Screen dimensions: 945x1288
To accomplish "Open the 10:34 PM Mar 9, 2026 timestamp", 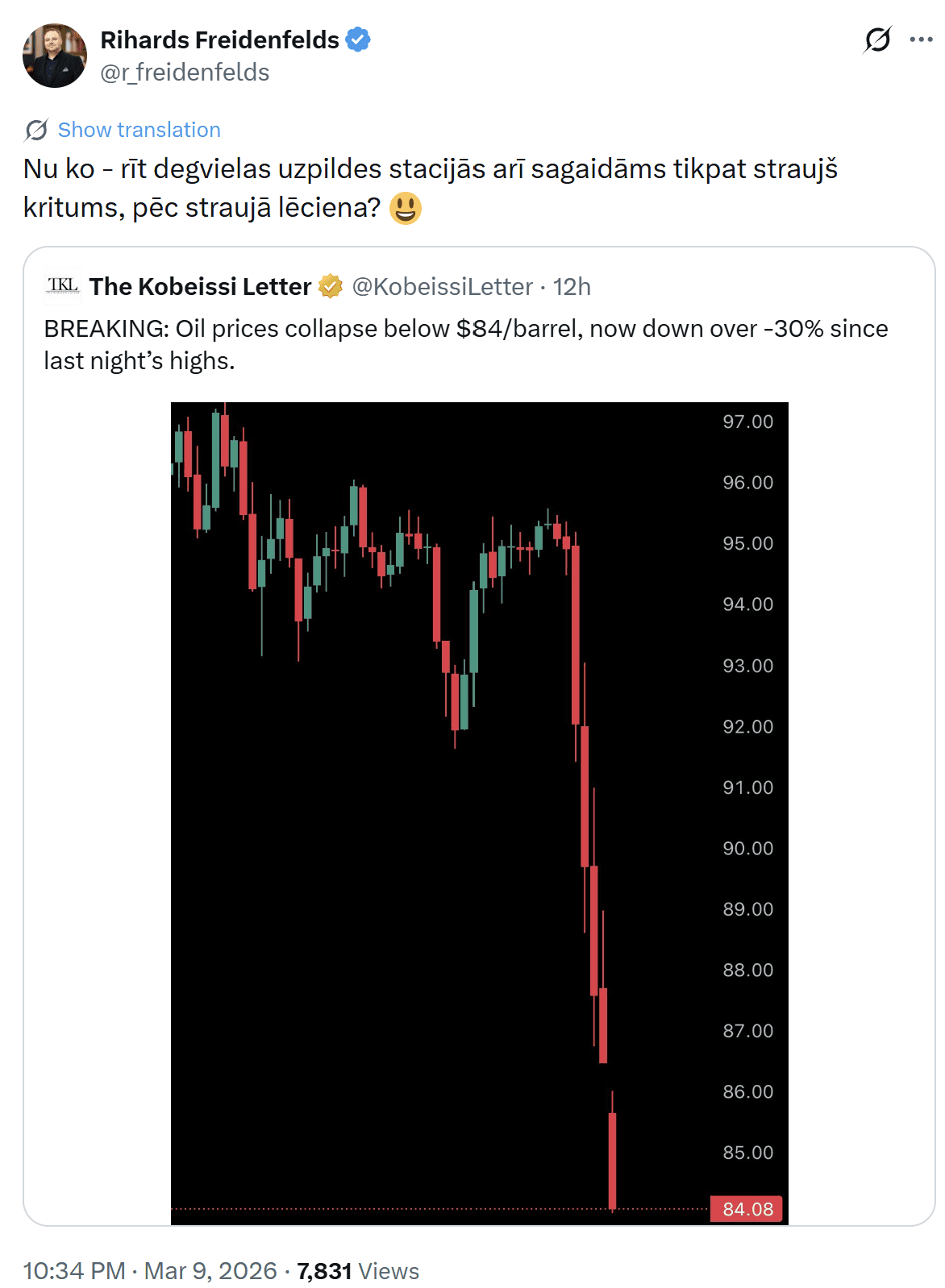I will (149, 1271).
